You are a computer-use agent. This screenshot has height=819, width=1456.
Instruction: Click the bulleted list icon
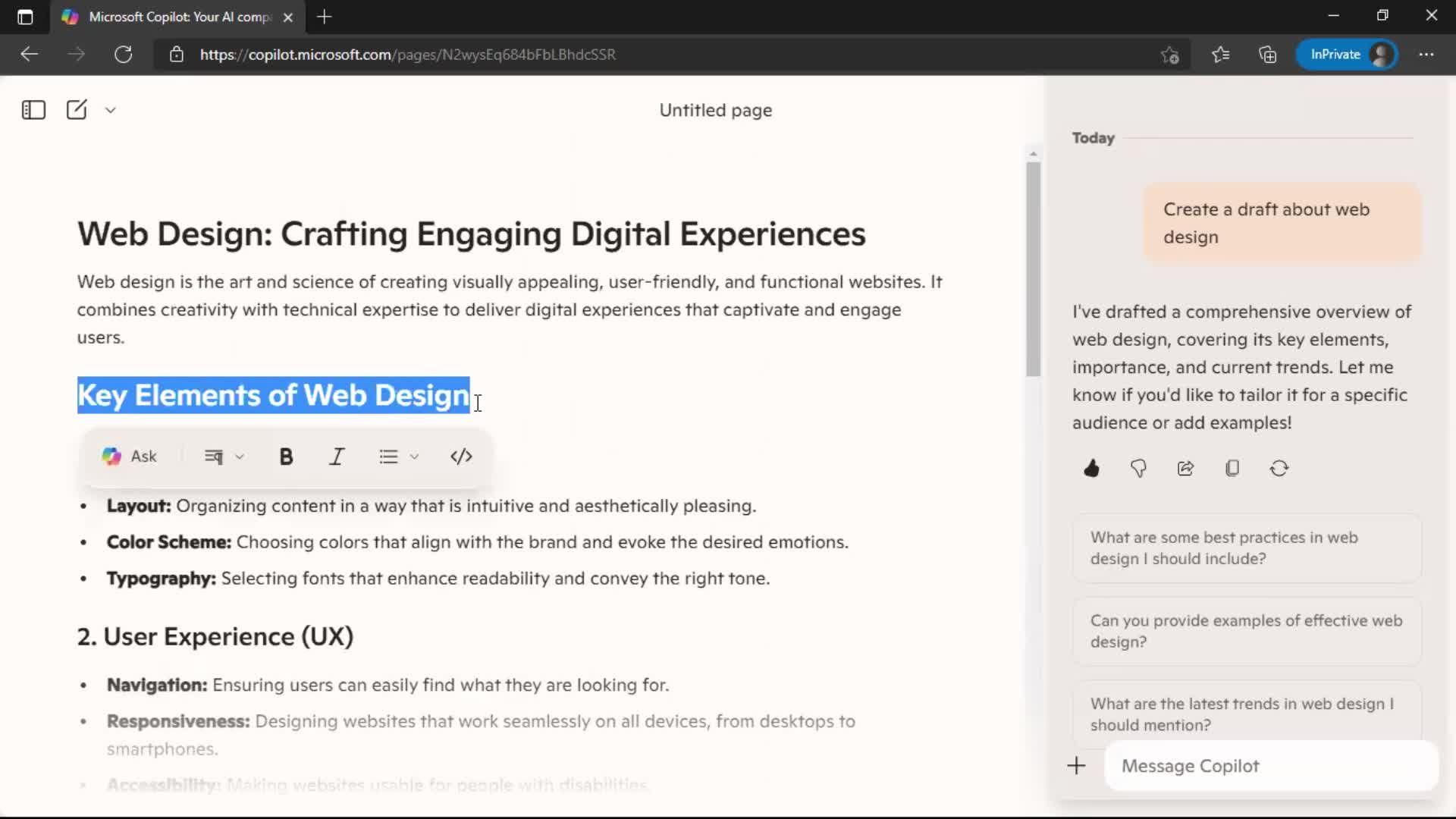point(388,457)
